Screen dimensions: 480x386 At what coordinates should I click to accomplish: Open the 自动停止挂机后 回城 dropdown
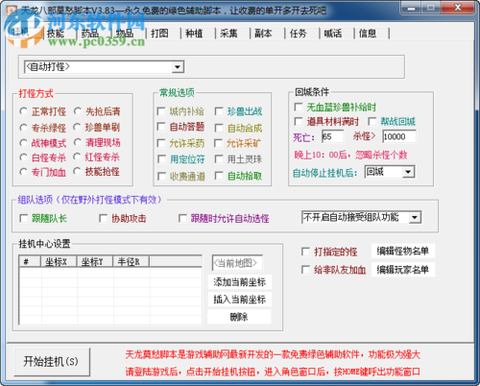tap(408, 172)
